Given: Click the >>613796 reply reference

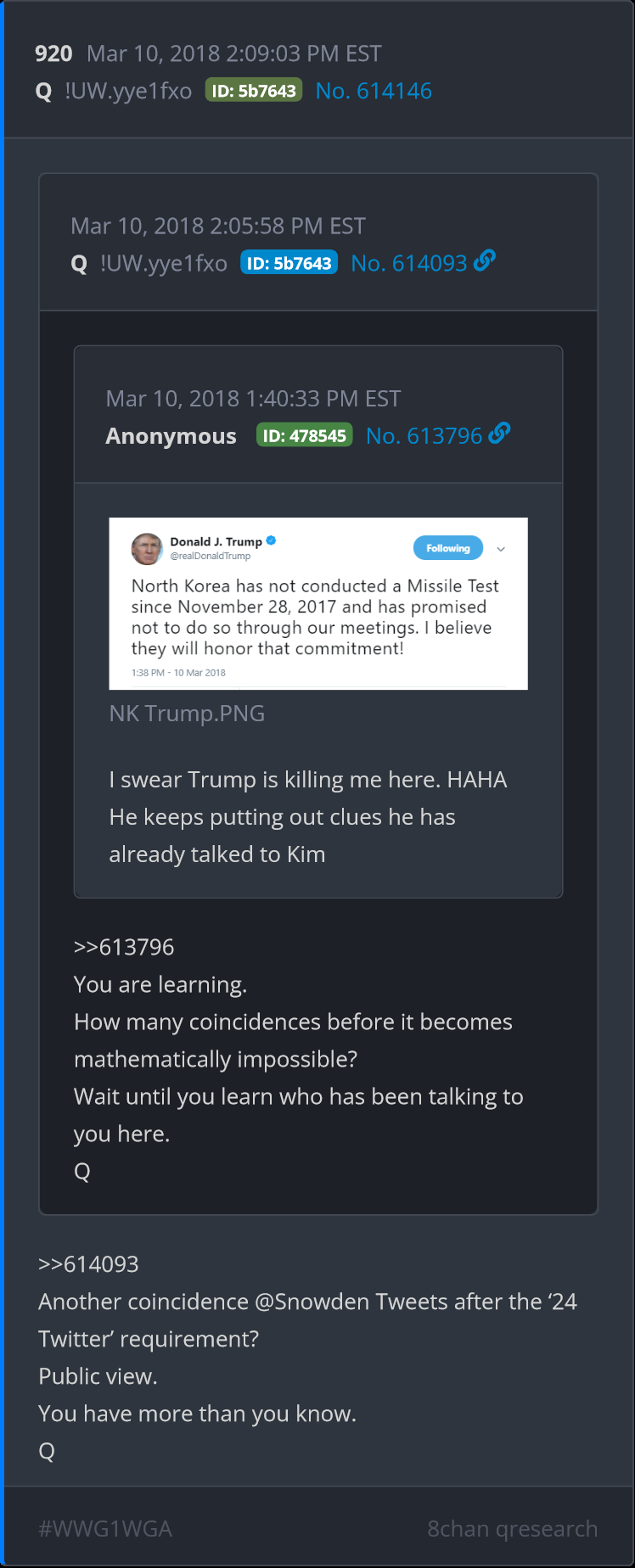Looking at the screenshot, I should click(x=124, y=947).
